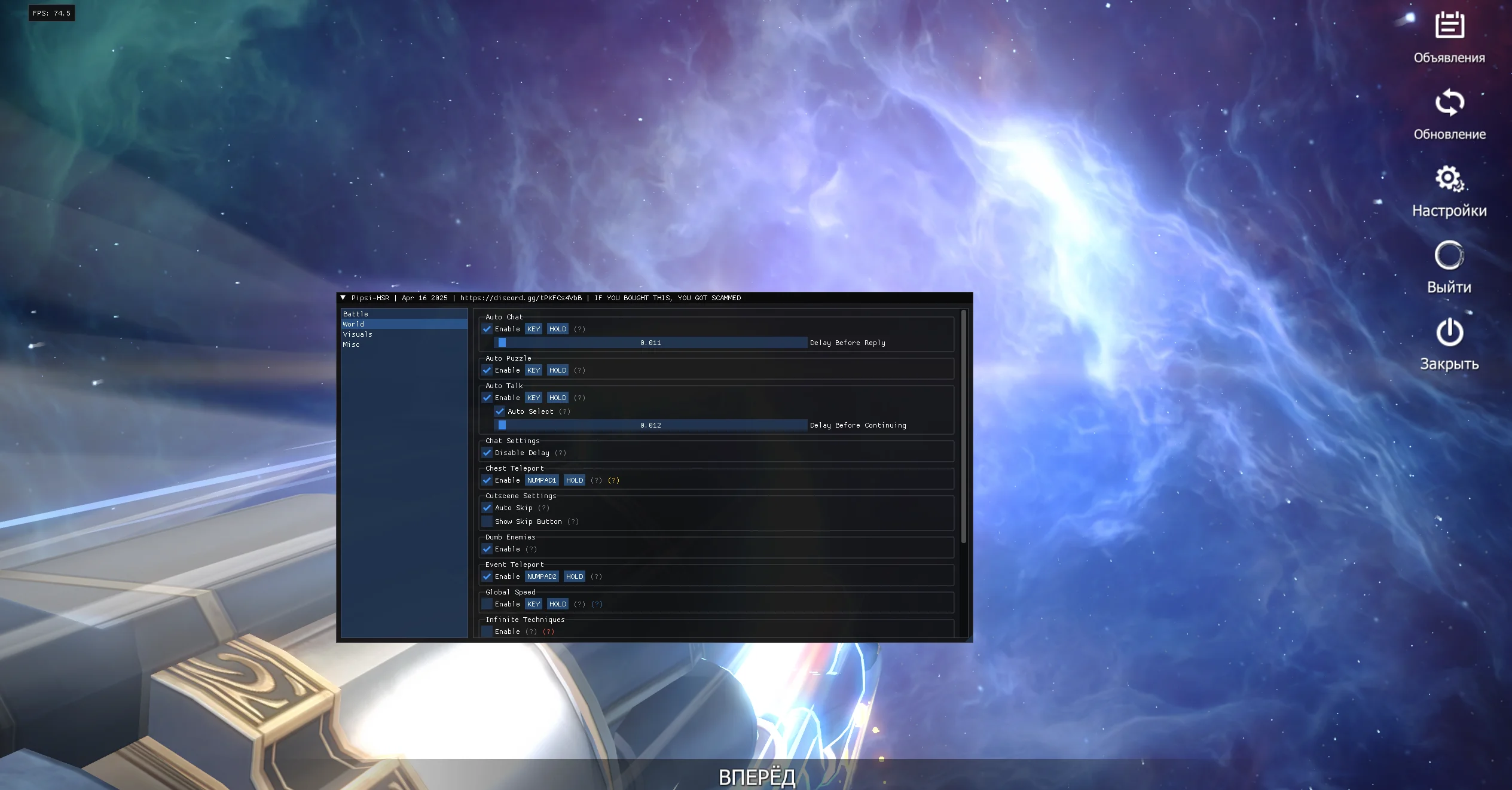This screenshot has height=790, width=1512.
Task: Open the Настройки gear icon
Action: [x=1449, y=178]
